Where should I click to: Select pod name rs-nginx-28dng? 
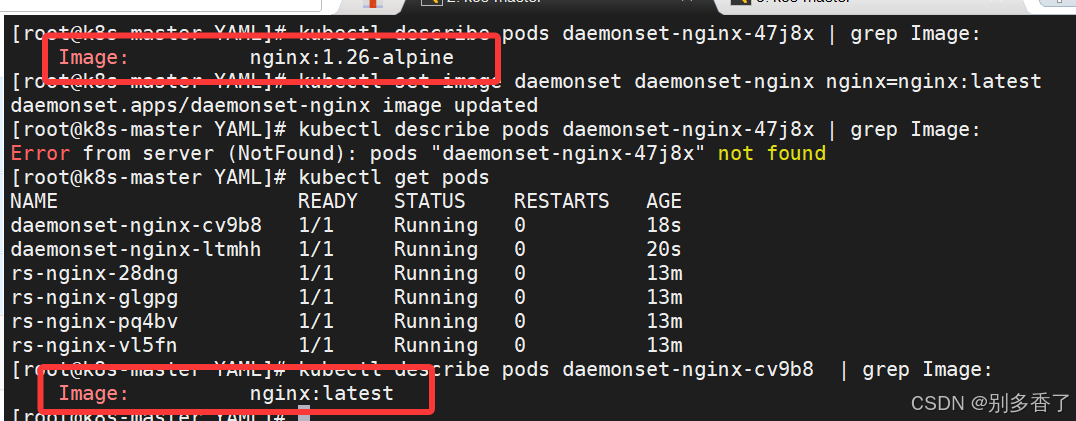click(x=94, y=274)
